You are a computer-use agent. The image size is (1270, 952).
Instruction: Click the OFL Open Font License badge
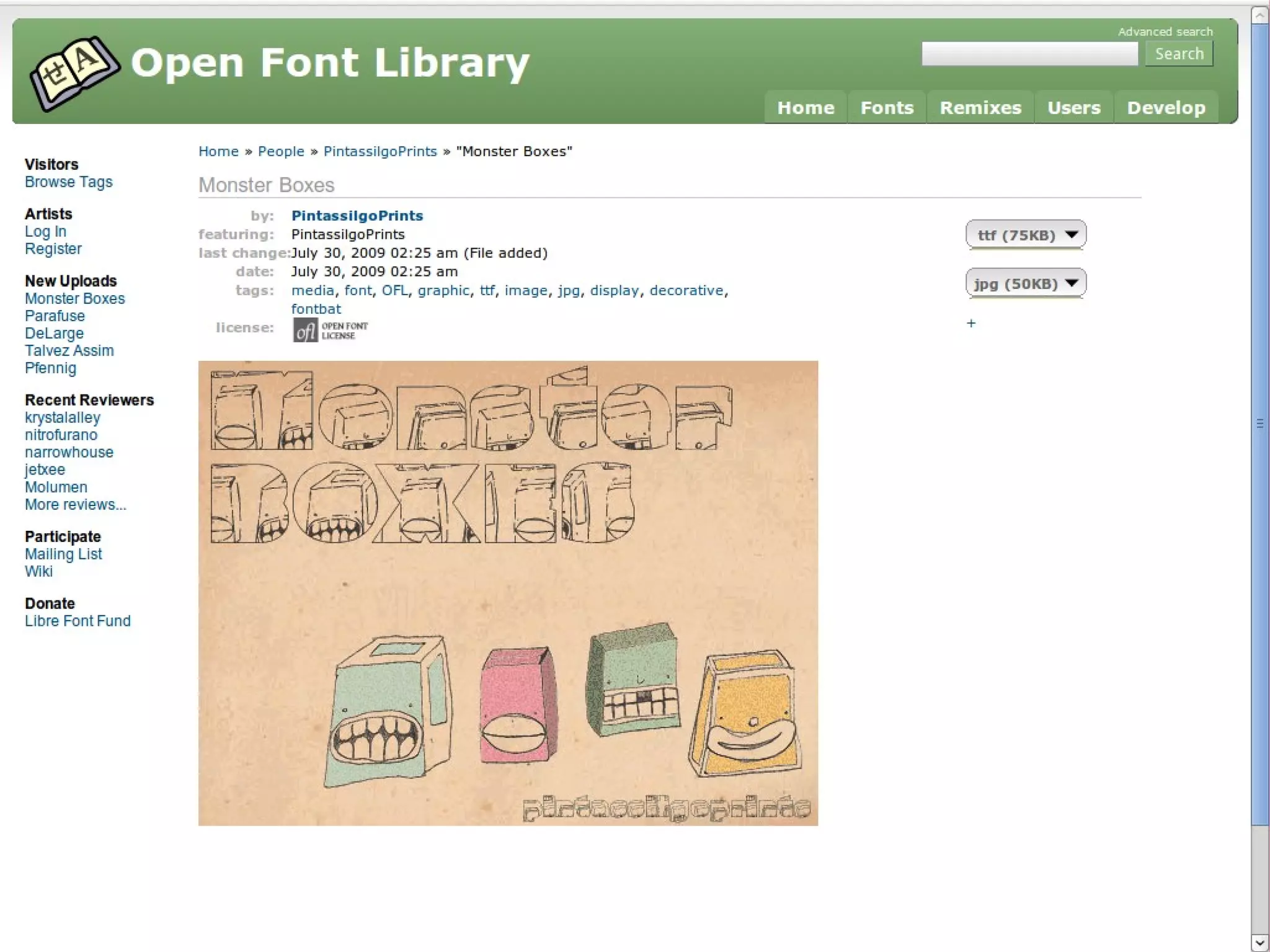[331, 330]
